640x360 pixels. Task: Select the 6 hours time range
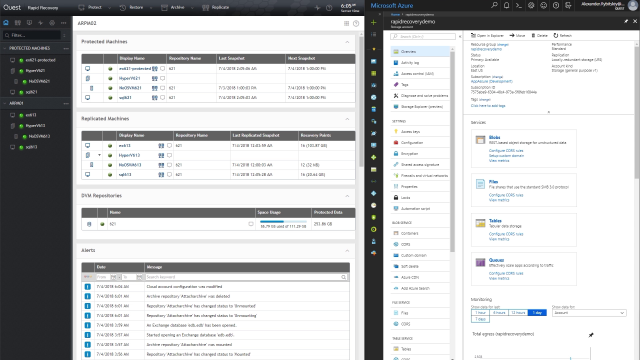[x=499, y=313]
